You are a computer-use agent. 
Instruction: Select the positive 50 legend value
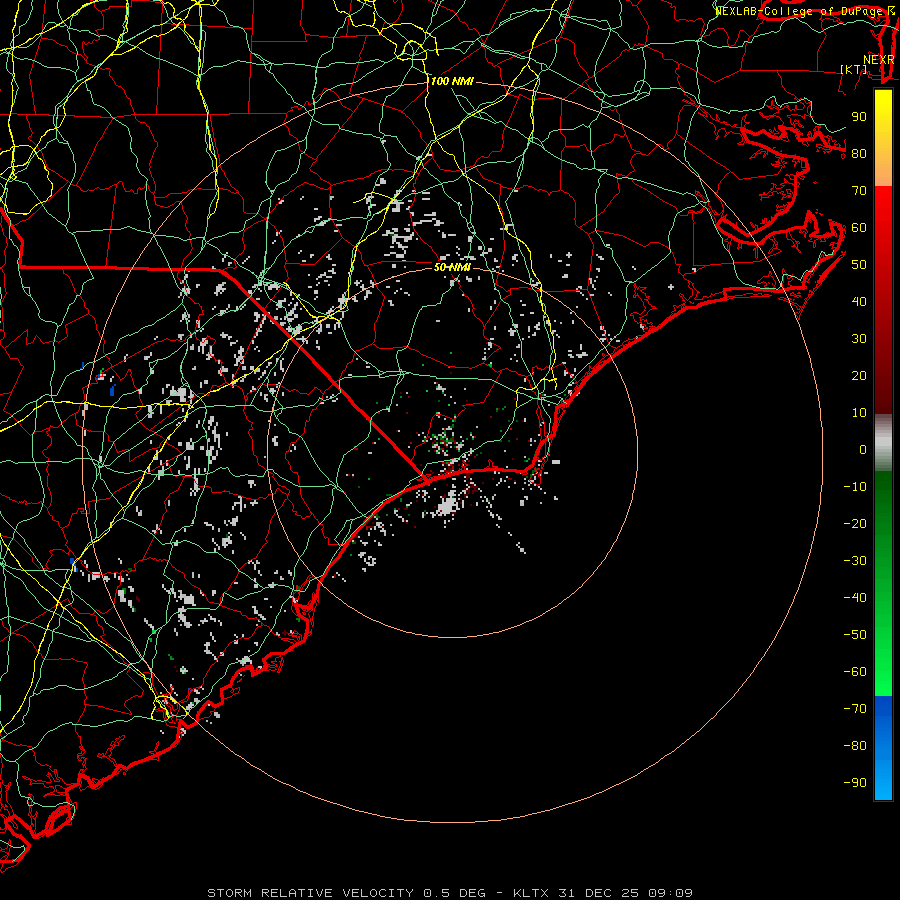coord(859,265)
